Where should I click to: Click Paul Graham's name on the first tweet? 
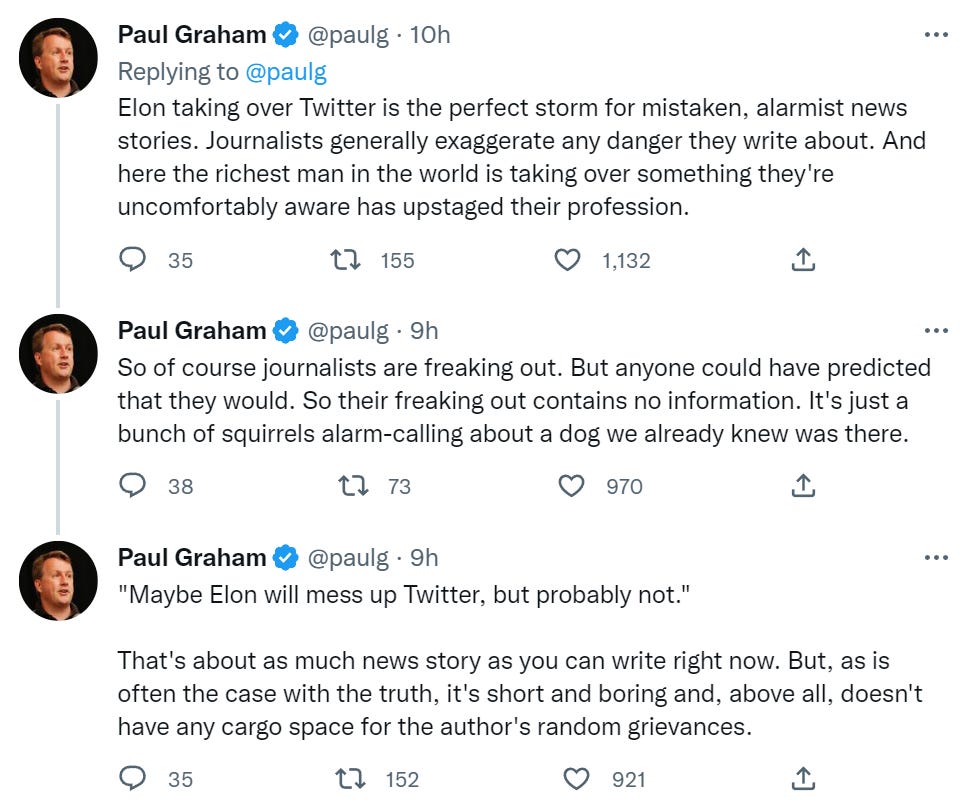point(192,35)
